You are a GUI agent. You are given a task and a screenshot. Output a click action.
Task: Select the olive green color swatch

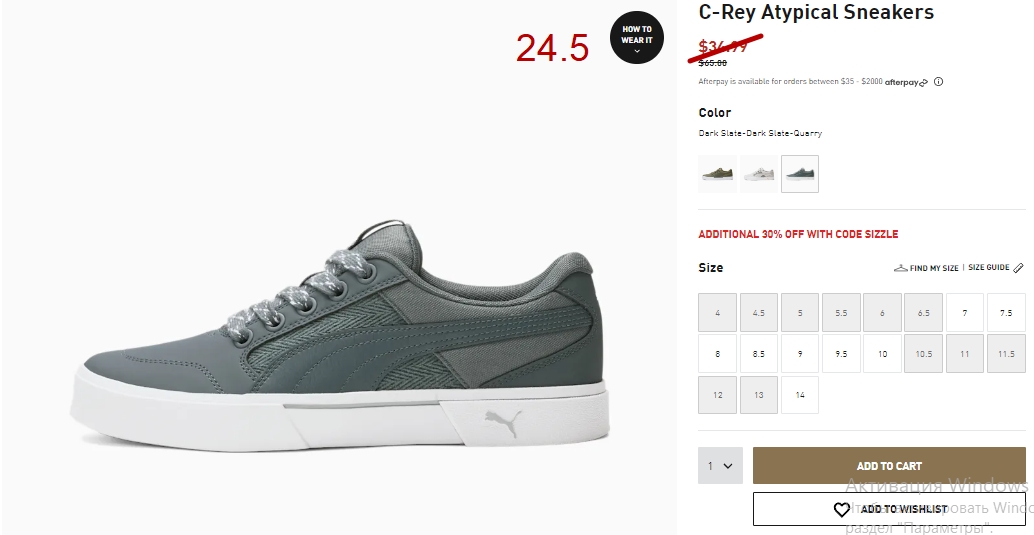click(x=717, y=174)
